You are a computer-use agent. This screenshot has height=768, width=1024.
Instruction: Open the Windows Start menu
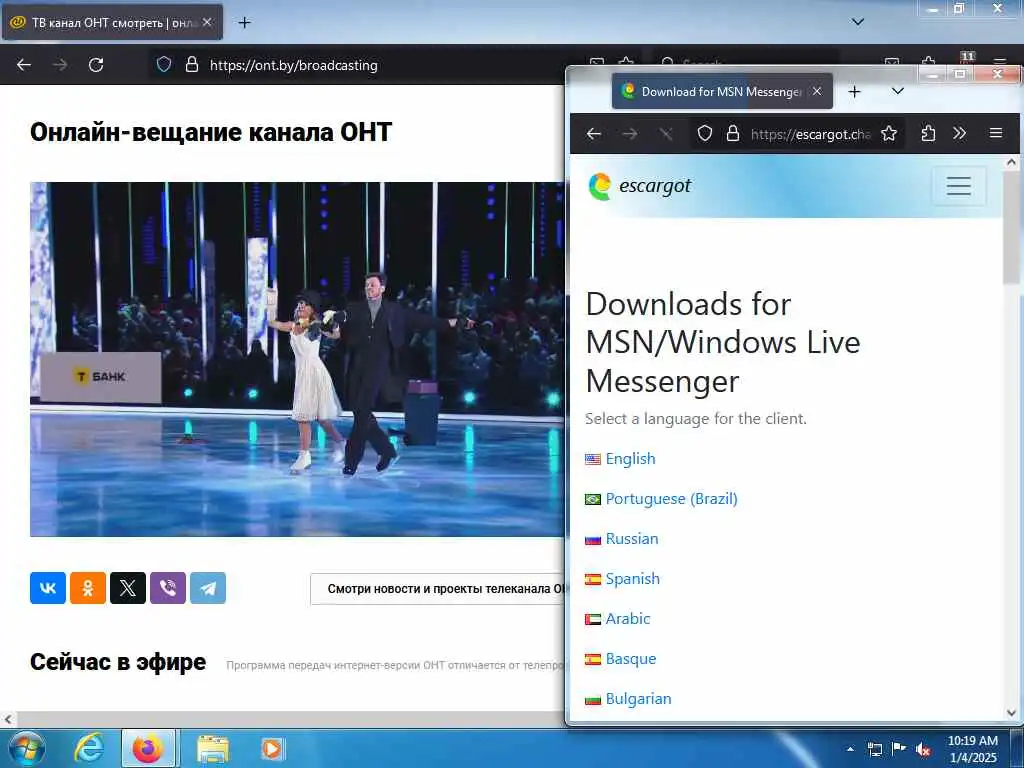(26, 748)
